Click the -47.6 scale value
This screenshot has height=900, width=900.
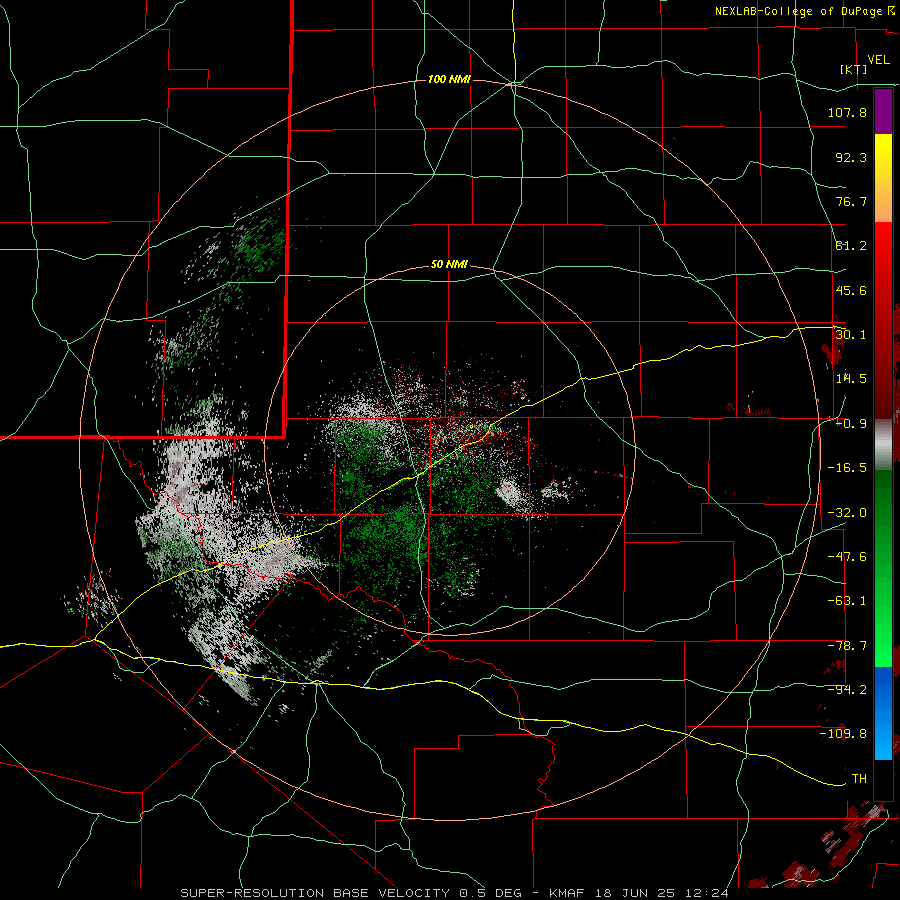point(847,557)
